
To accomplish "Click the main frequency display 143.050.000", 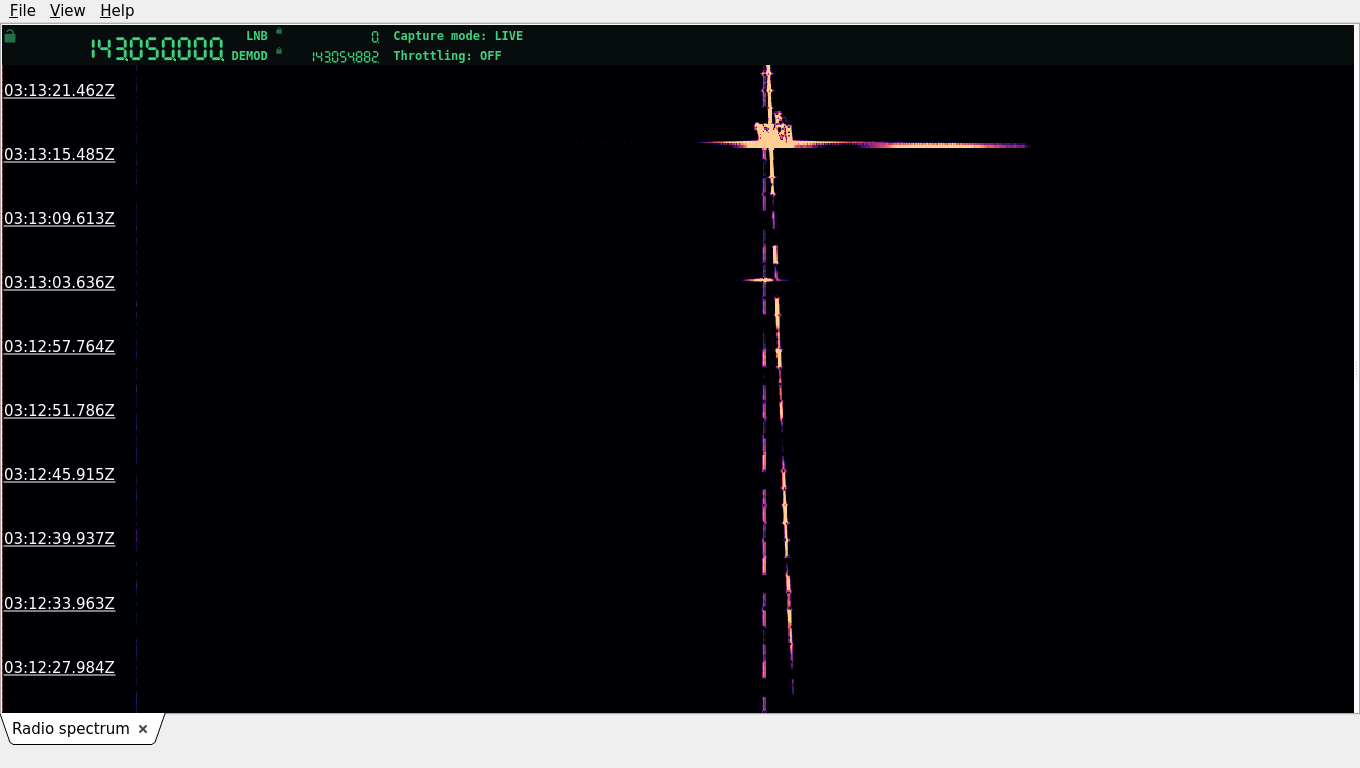I will (157, 49).
